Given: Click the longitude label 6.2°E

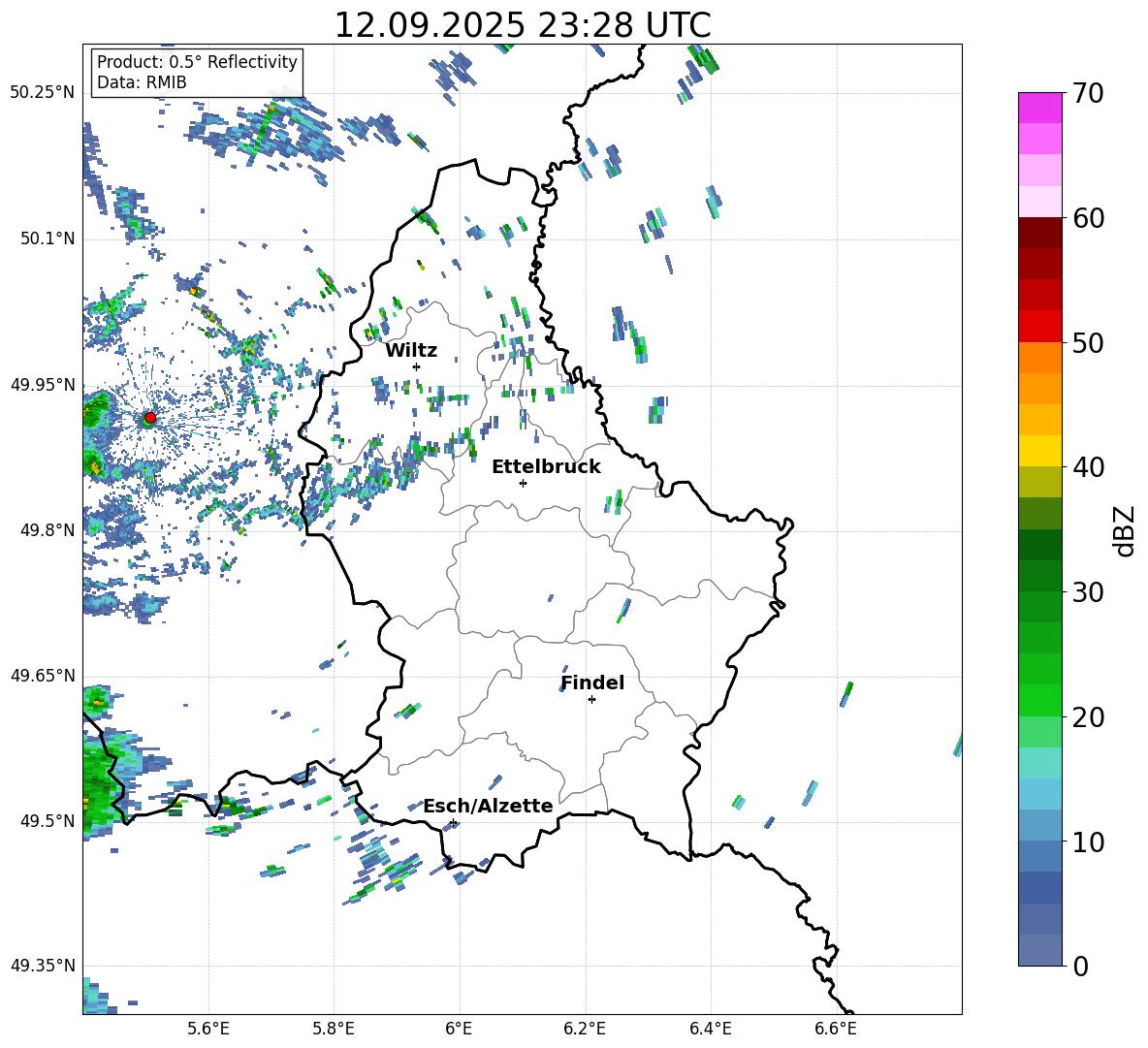Looking at the screenshot, I should click(585, 1029).
